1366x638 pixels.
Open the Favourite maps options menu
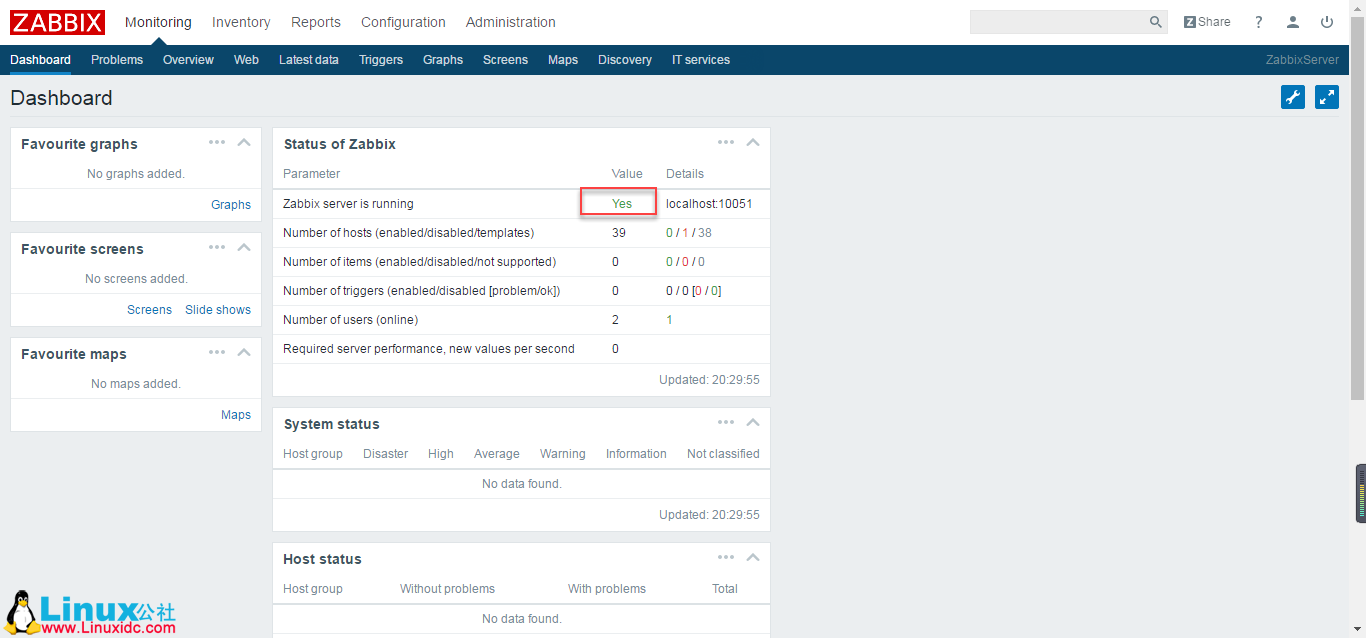(217, 352)
